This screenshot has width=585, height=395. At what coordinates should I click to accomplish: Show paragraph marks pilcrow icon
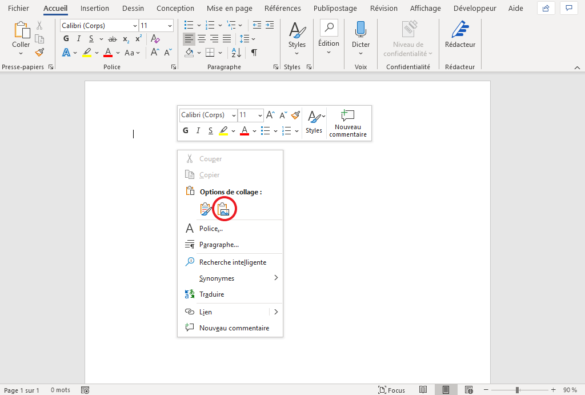[254, 53]
